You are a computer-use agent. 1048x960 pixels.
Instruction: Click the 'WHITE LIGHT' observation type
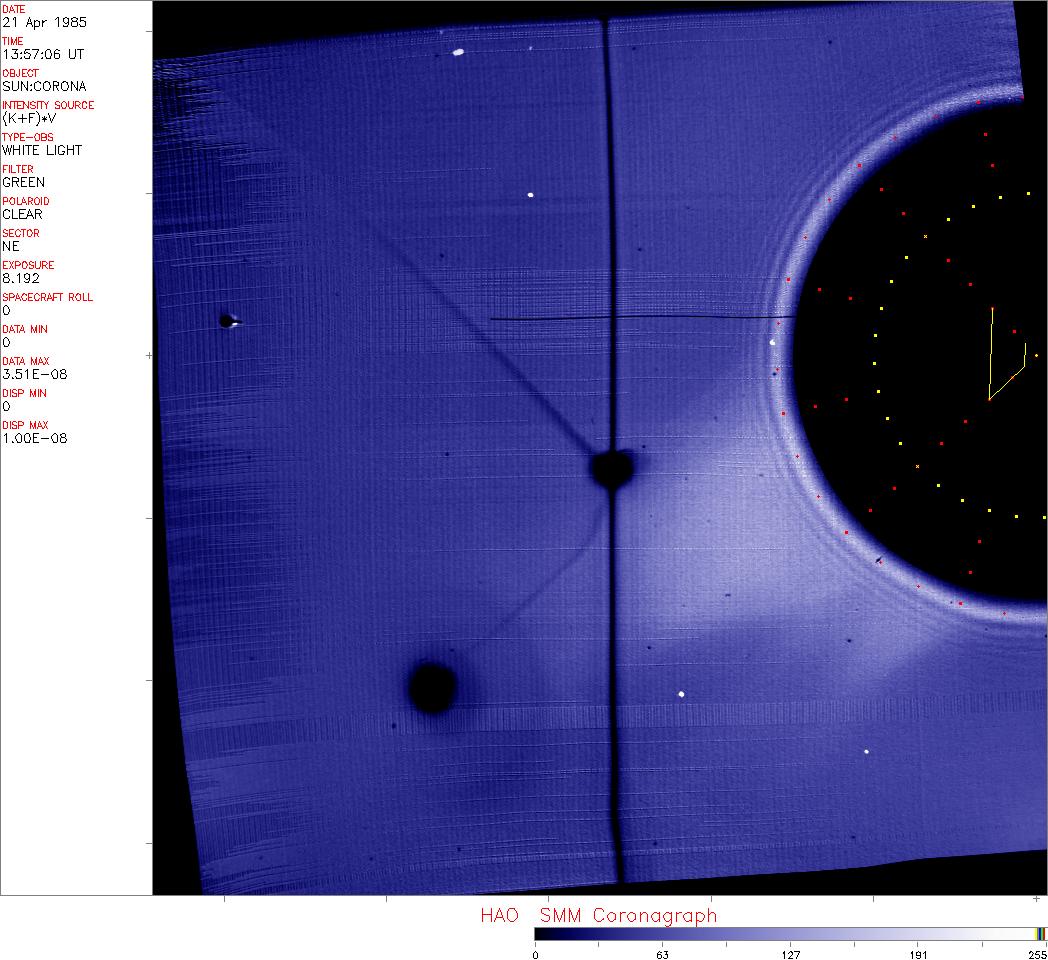point(42,150)
